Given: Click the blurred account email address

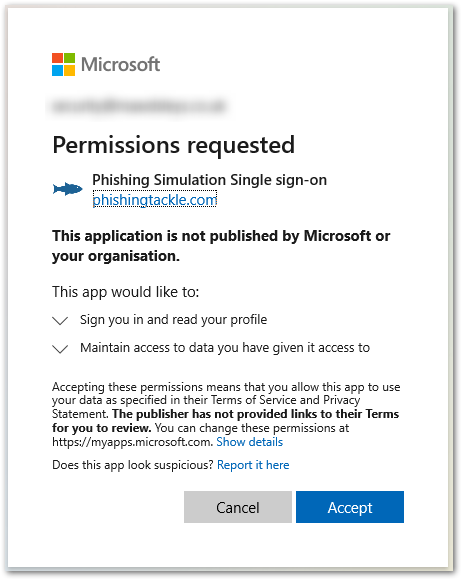Looking at the screenshot, I should tap(139, 106).
